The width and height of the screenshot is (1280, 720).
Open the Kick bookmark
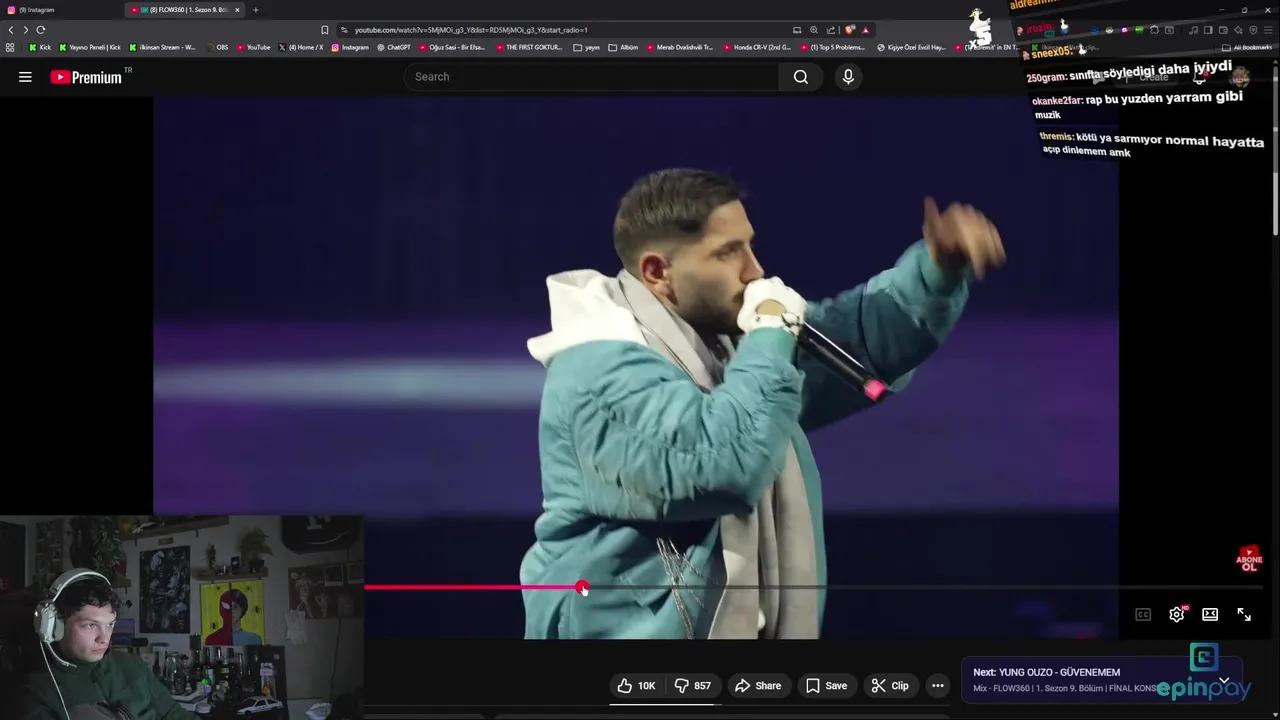[x=40, y=47]
